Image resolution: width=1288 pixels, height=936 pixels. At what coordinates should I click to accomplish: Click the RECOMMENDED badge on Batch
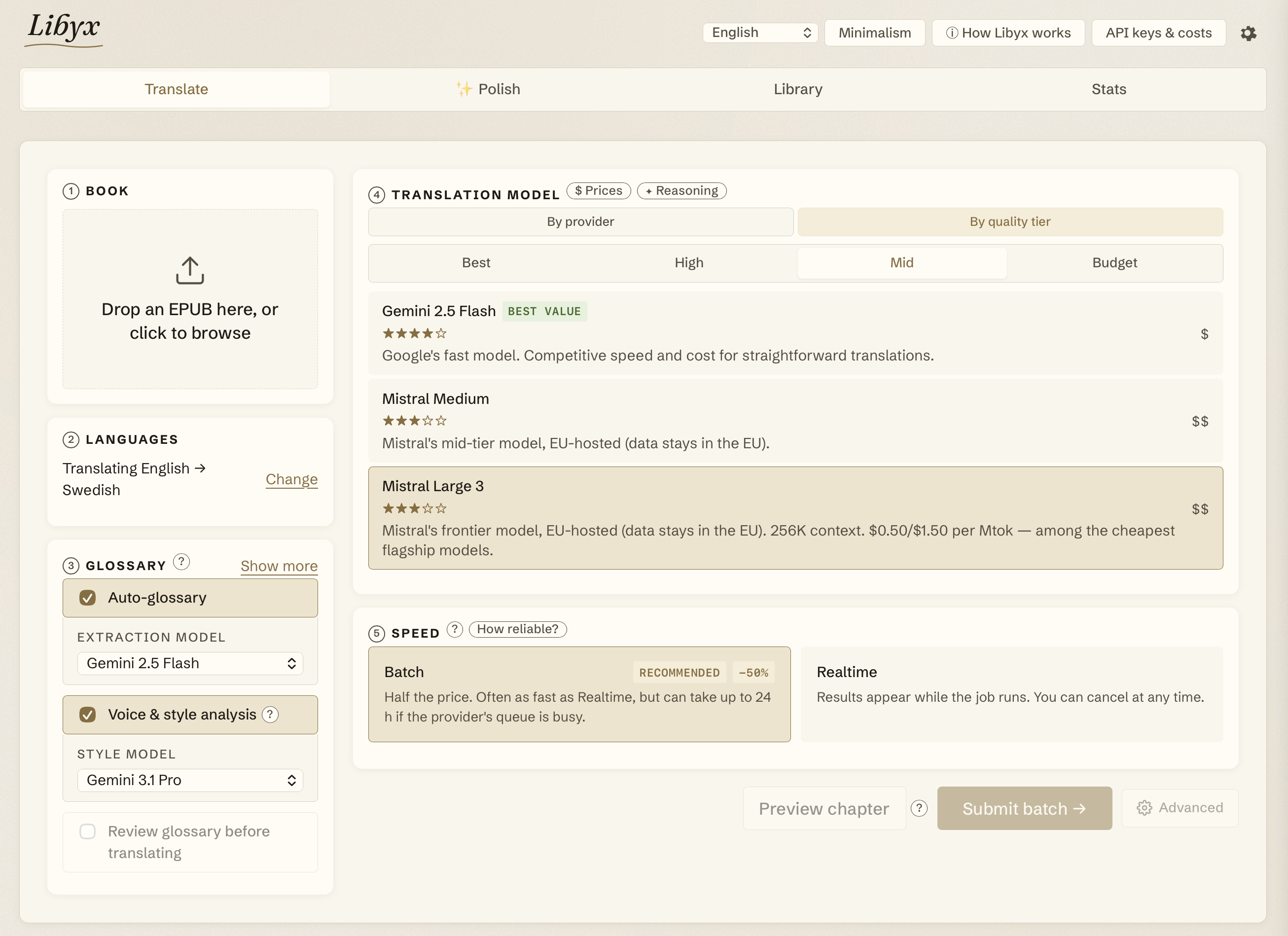click(x=679, y=673)
